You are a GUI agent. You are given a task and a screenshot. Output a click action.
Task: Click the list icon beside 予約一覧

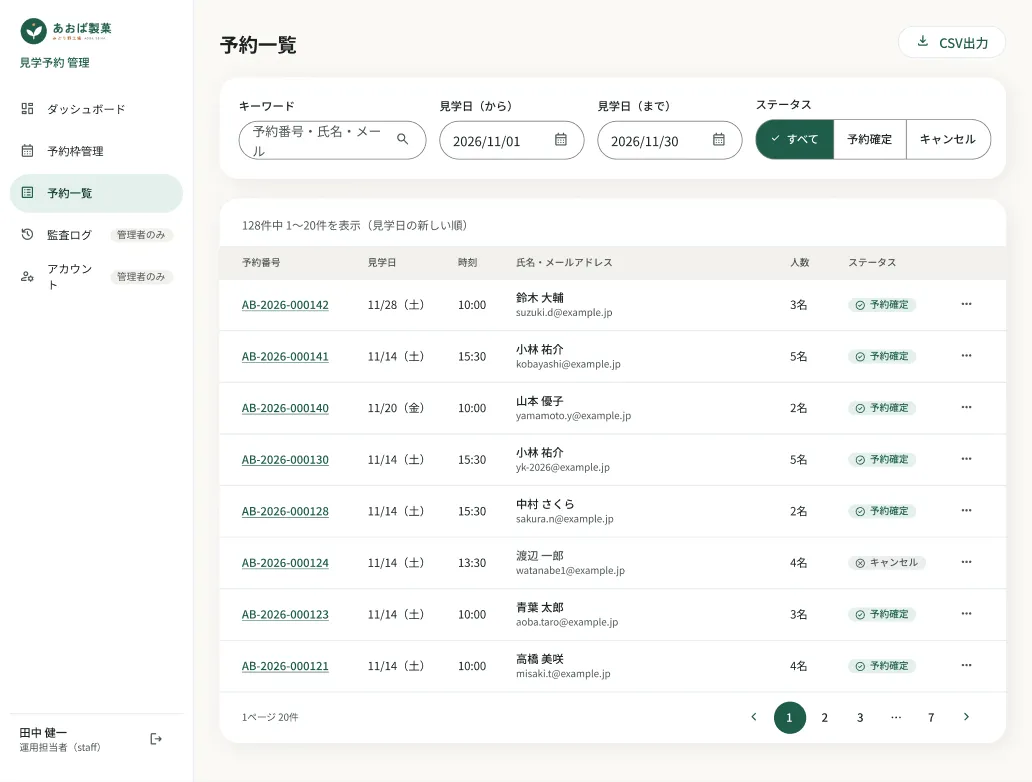27,193
